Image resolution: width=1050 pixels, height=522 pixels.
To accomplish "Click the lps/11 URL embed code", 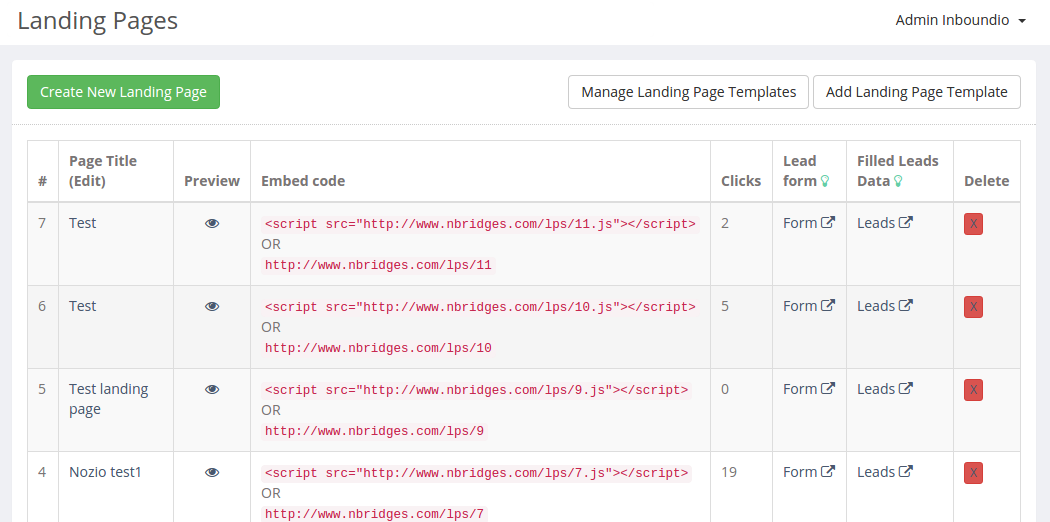I will tap(378, 266).
